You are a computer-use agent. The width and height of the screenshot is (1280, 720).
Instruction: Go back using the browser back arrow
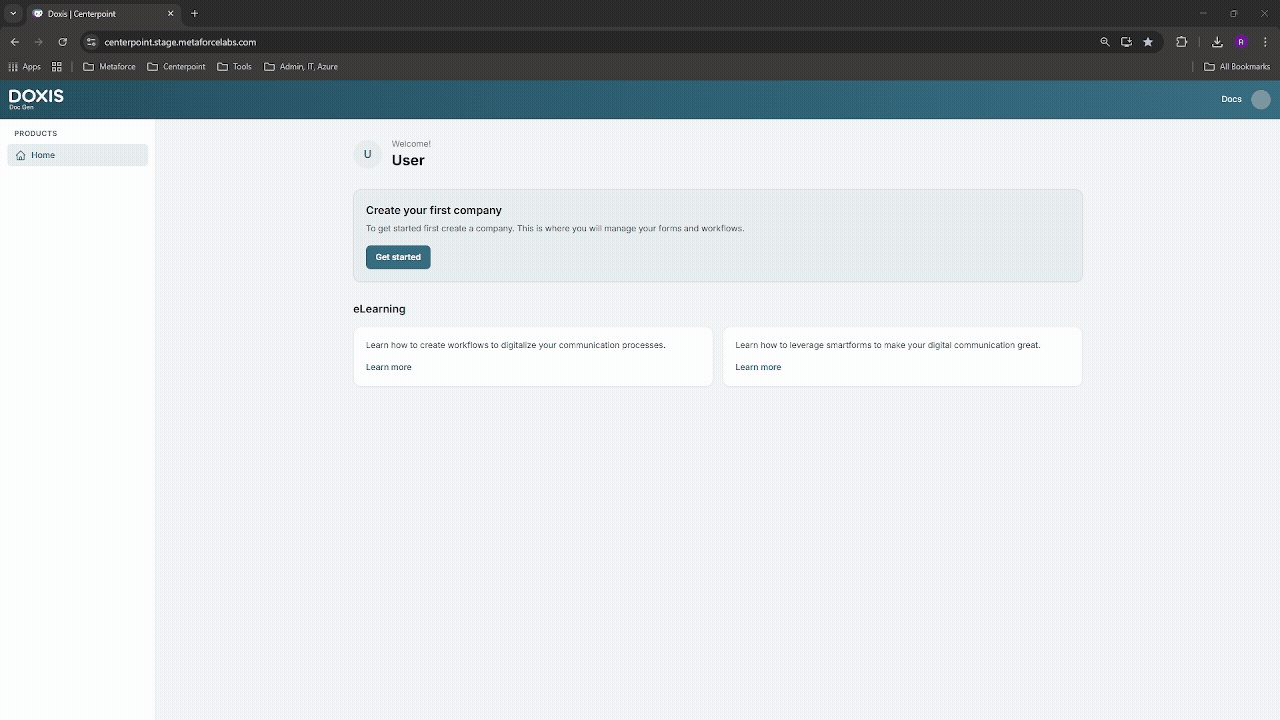coord(15,42)
